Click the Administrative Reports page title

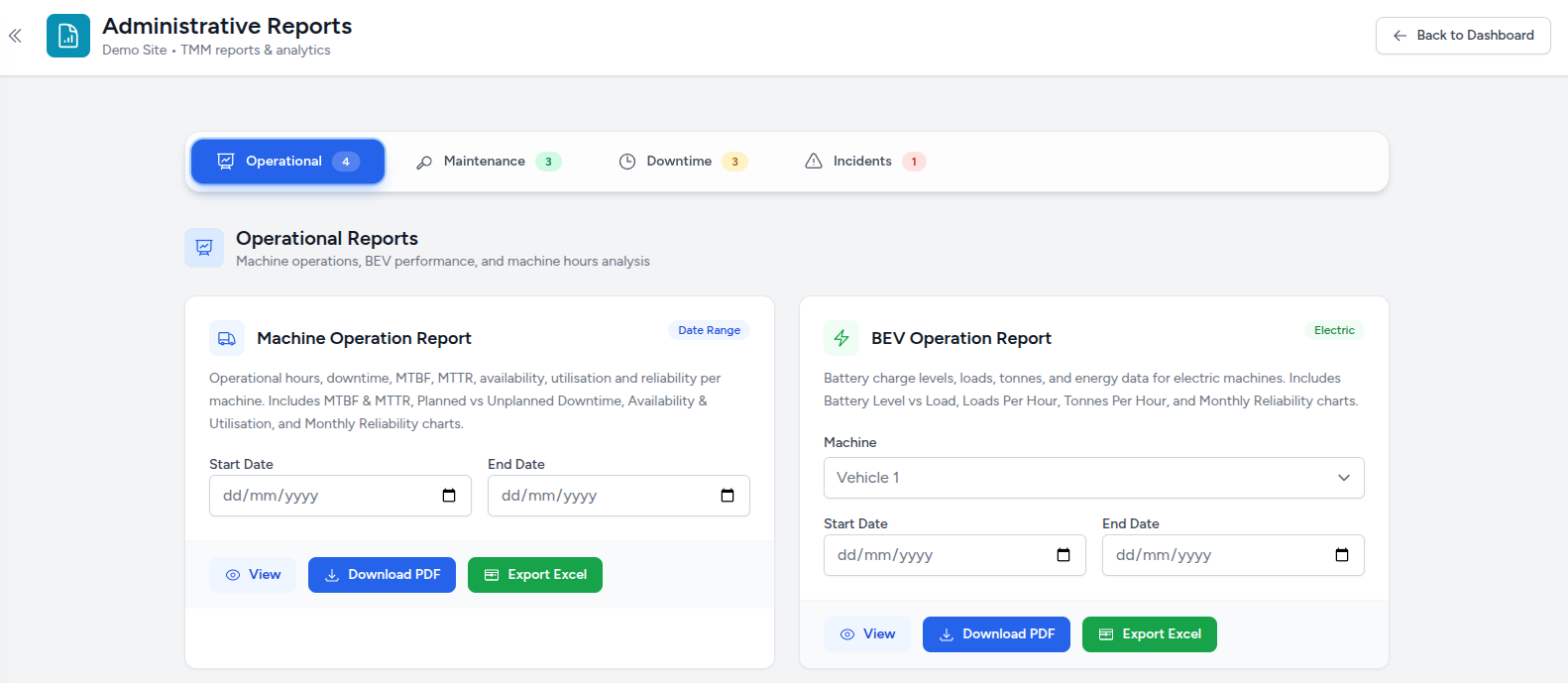[227, 26]
